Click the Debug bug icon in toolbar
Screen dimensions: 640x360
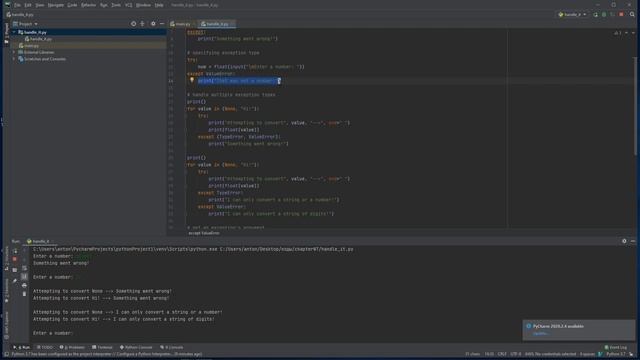[x=604, y=15]
